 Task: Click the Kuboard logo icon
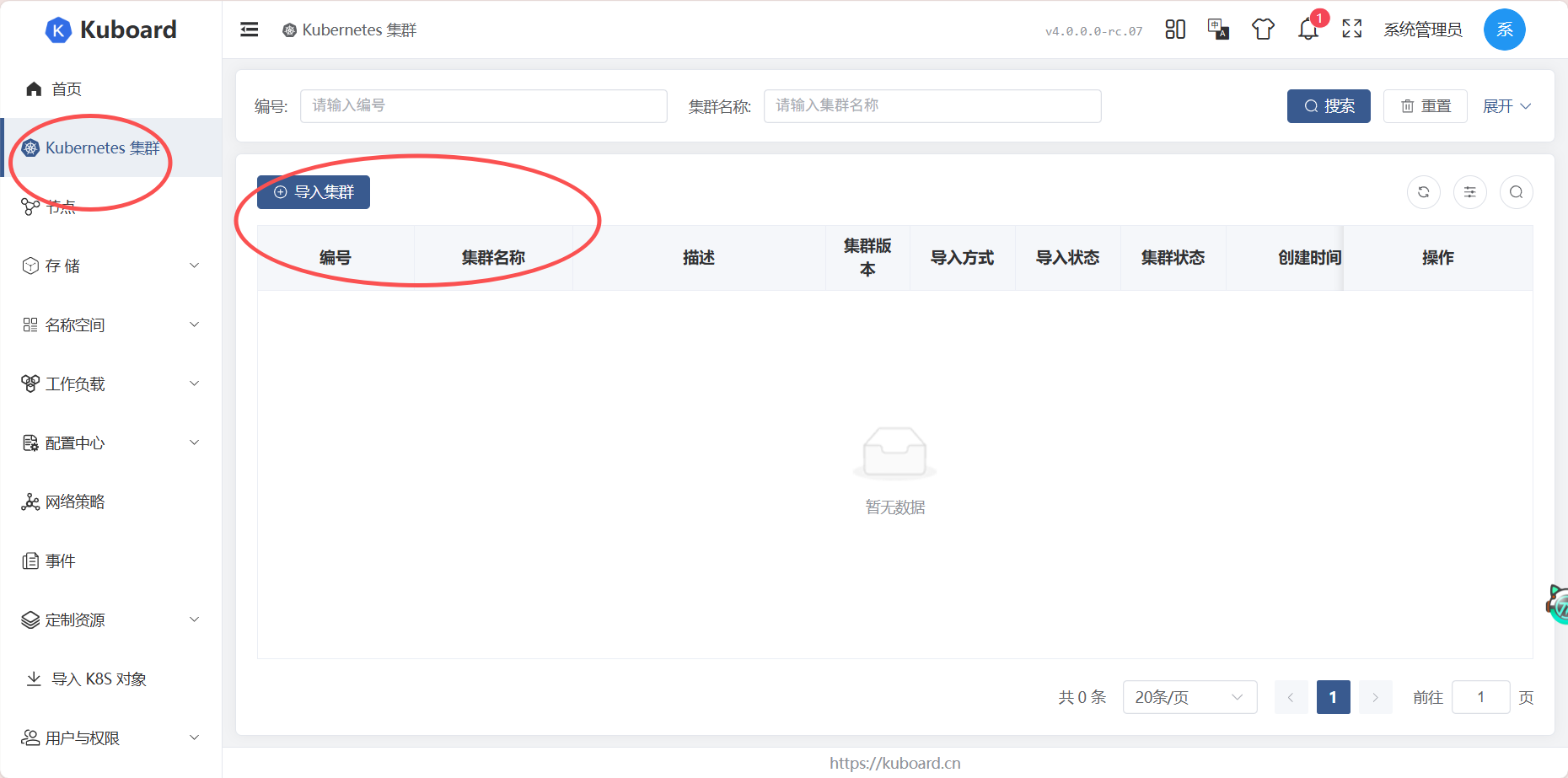click(58, 30)
